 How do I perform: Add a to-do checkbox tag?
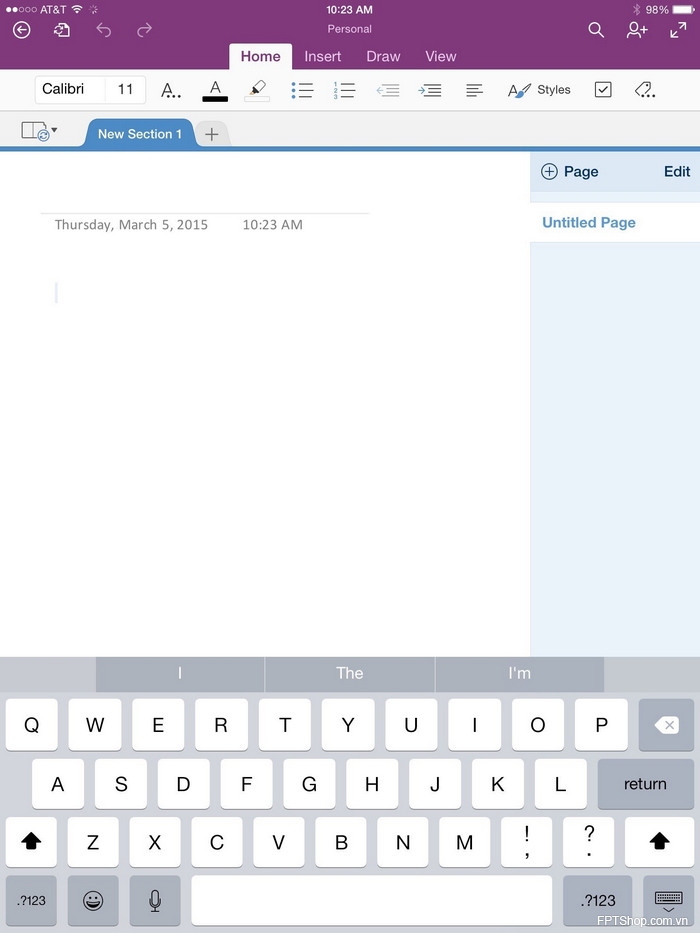pos(603,90)
